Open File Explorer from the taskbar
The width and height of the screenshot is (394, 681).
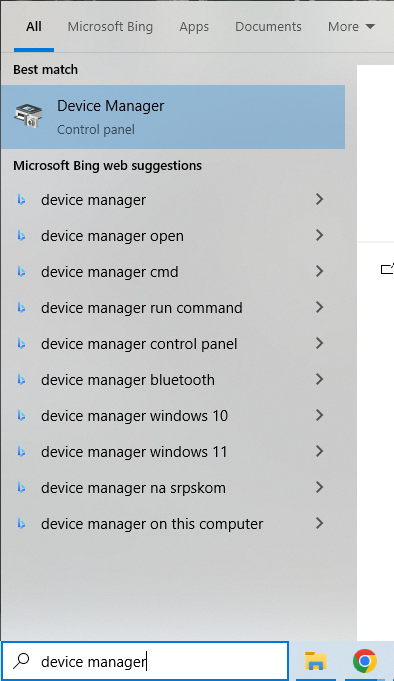tap(315, 661)
